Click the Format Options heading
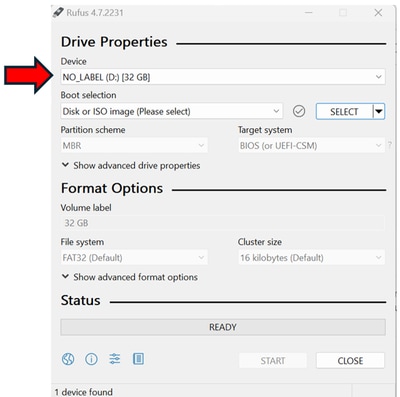 click(112, 188)
